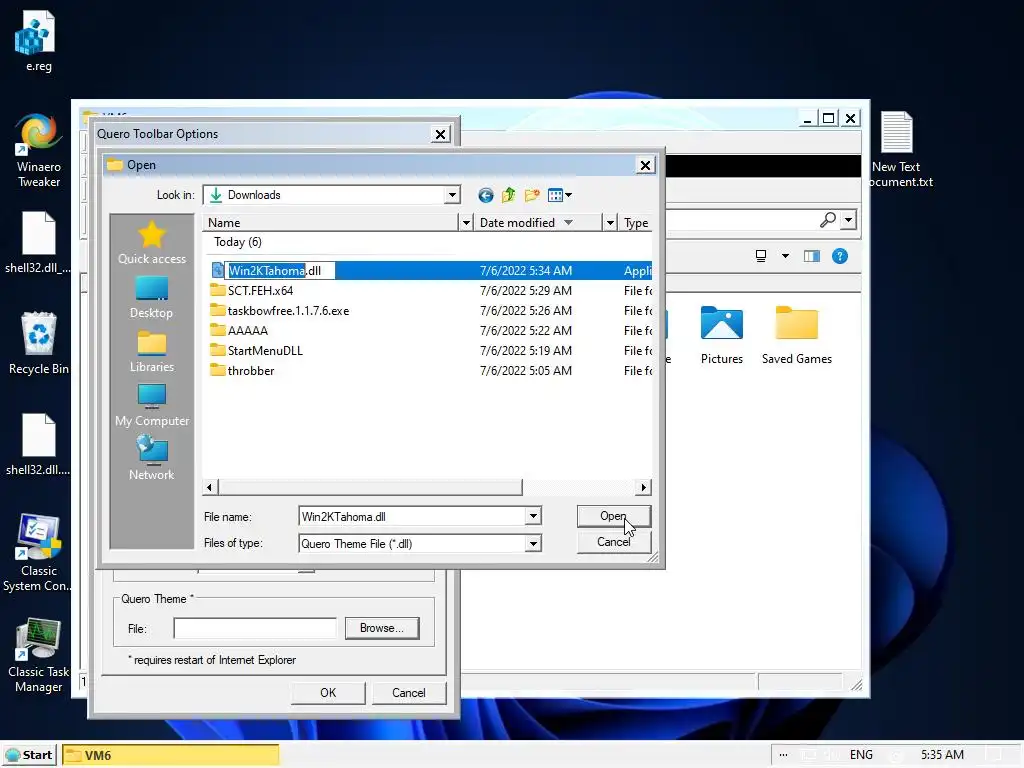1024x768 pixels.
Task: Expand Files of type dropdown
Action: [x=534, y=543]
